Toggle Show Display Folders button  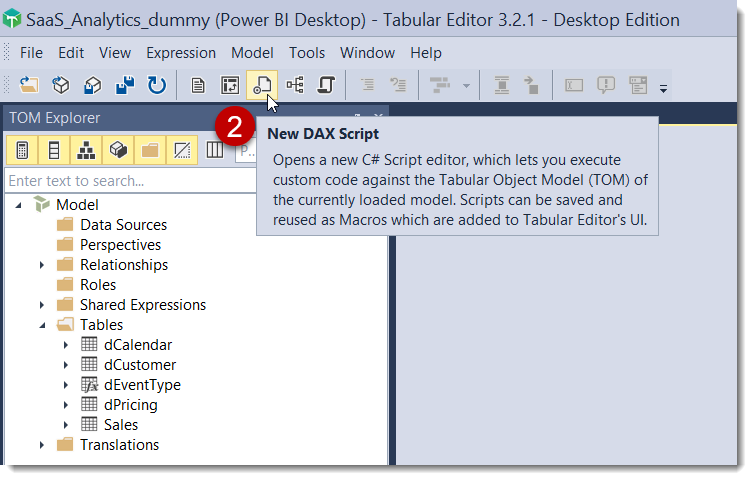point(150,150)
